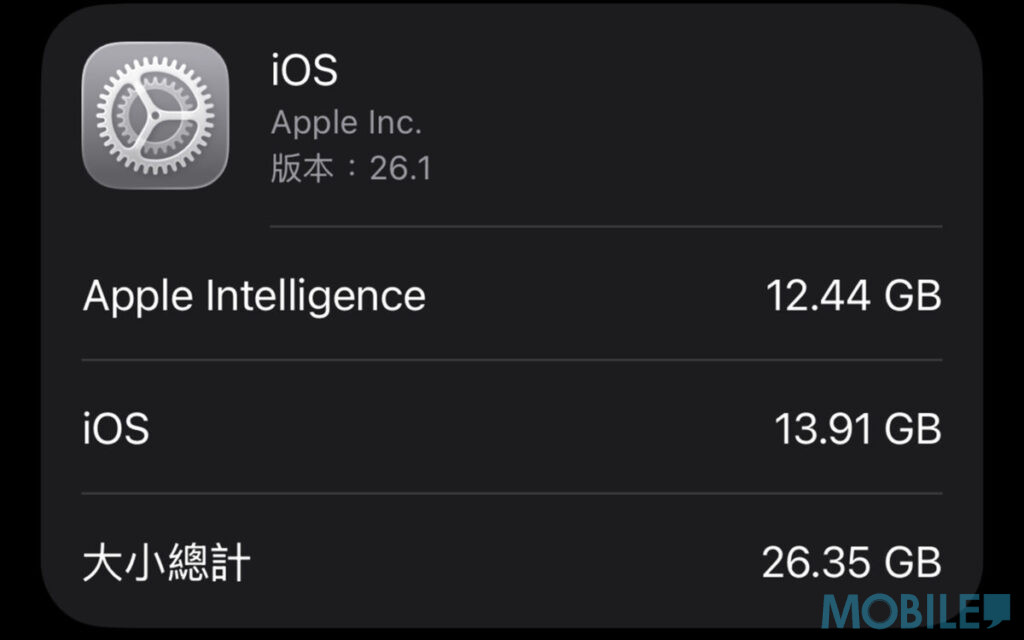Click the center hub of the gear icon
The image size is (1024, 640).
tap(155, 115)
